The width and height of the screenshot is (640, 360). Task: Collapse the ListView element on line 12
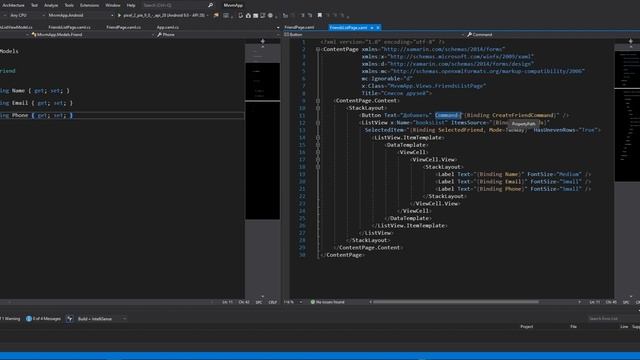pos(318,123)
